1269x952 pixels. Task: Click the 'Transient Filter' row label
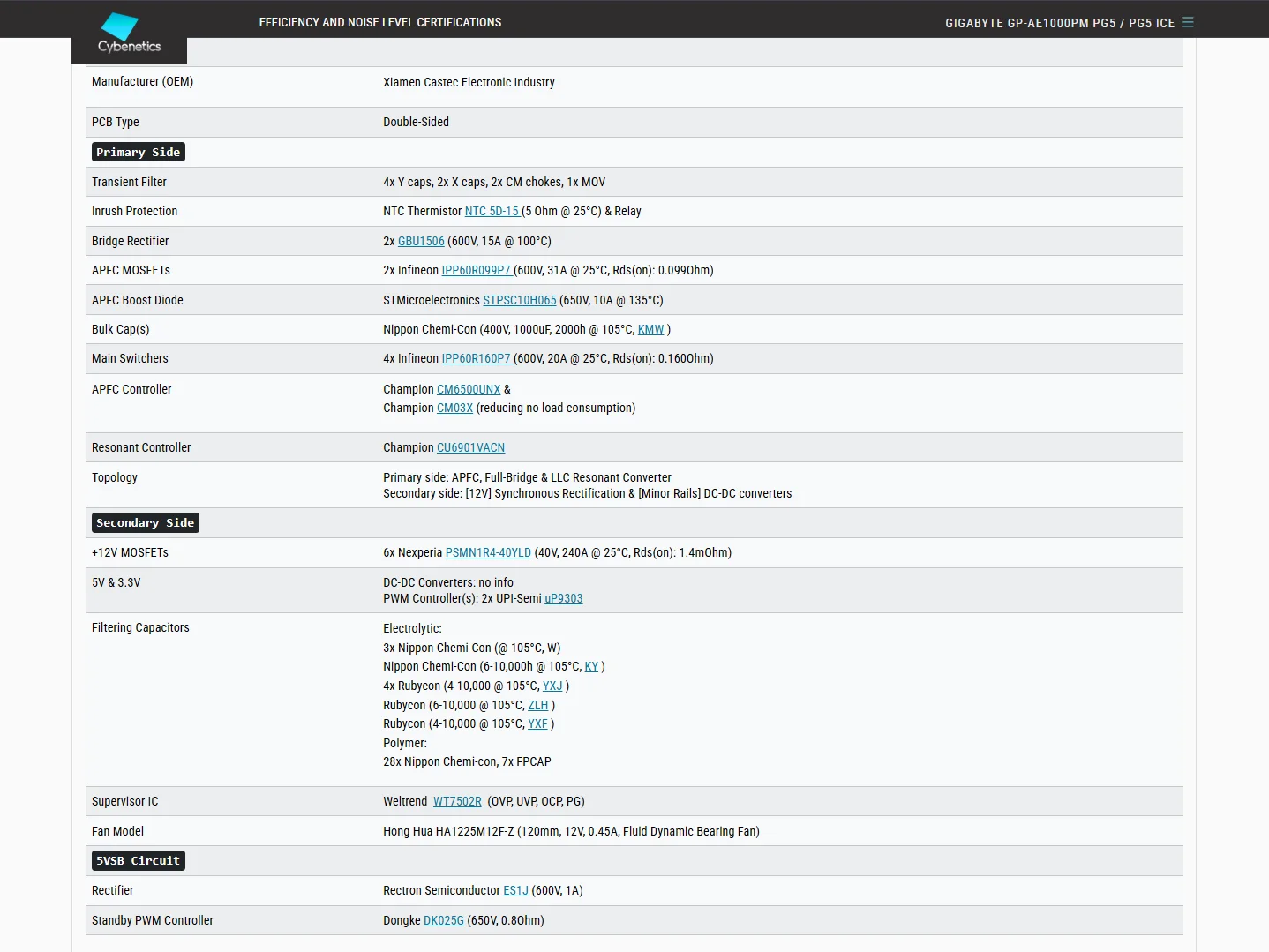click(x=129, y=182)
